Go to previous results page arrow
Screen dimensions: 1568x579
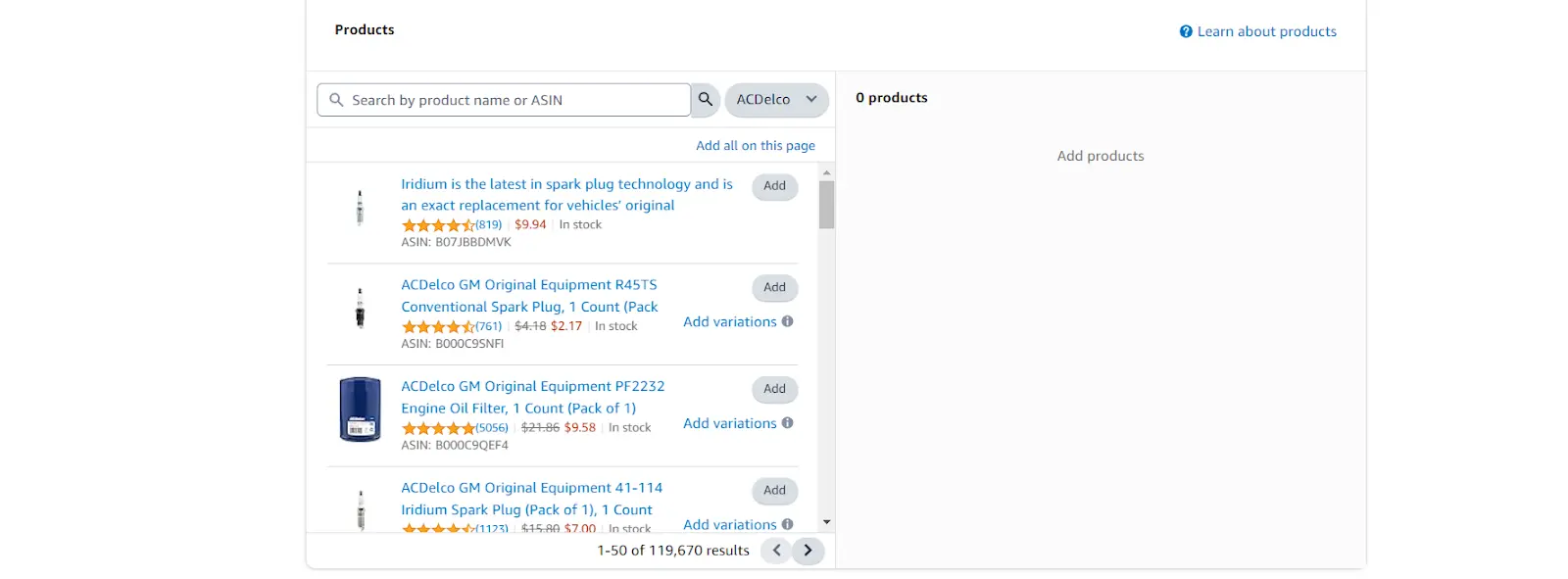tap(776, 551)
